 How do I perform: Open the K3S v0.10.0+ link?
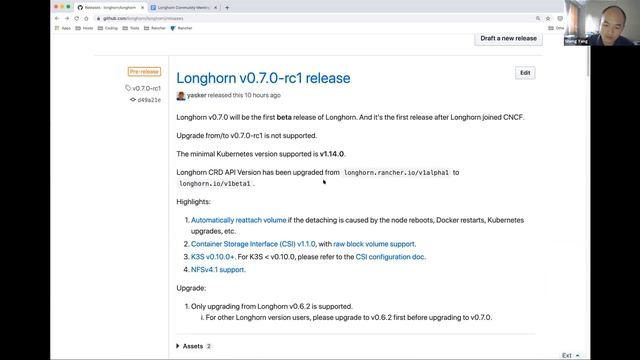(213, 257)
